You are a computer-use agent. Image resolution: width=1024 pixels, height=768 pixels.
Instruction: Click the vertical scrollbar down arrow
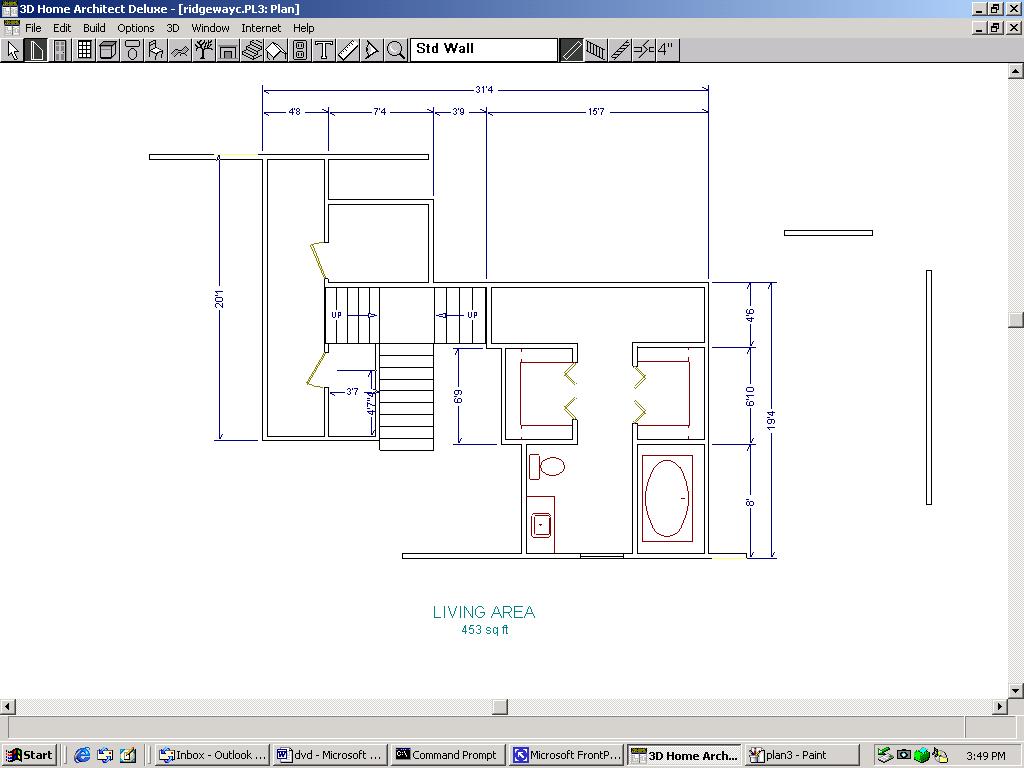click(x=1016, y=690)
